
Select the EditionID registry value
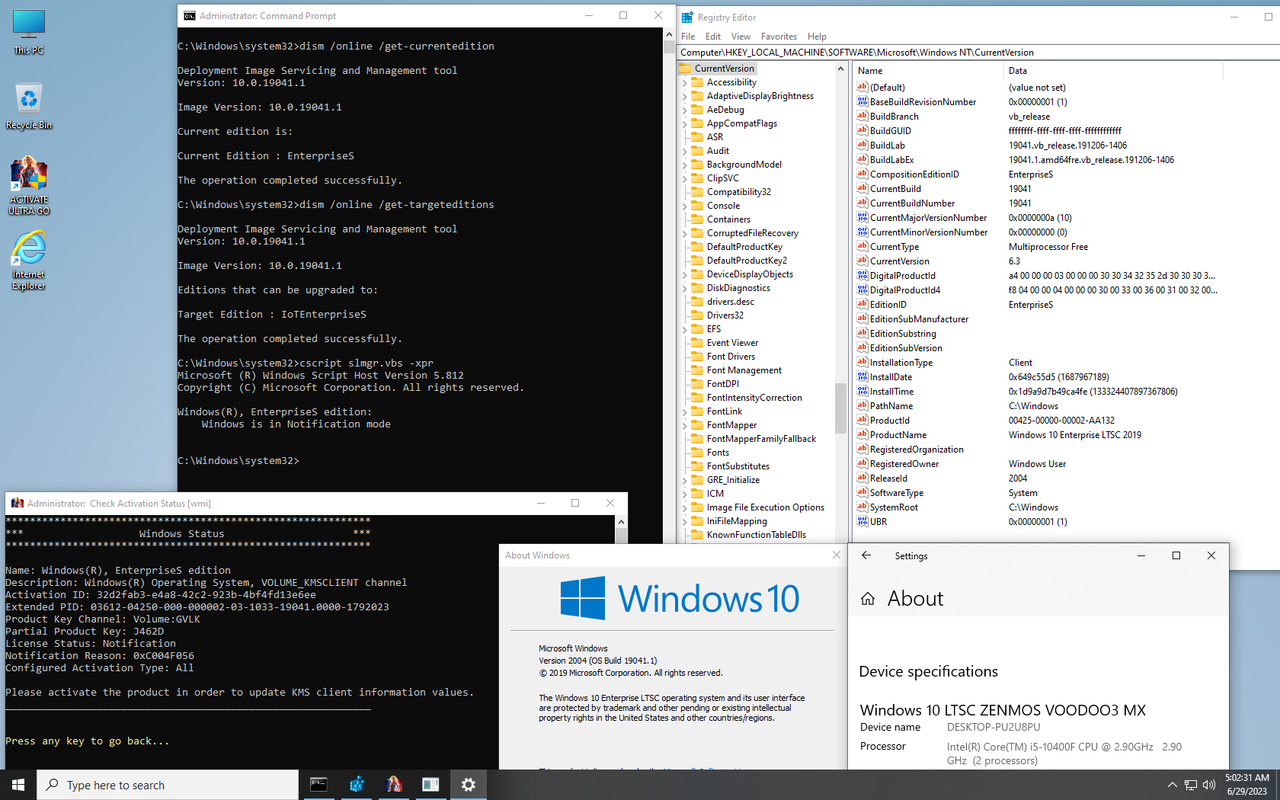888,305
